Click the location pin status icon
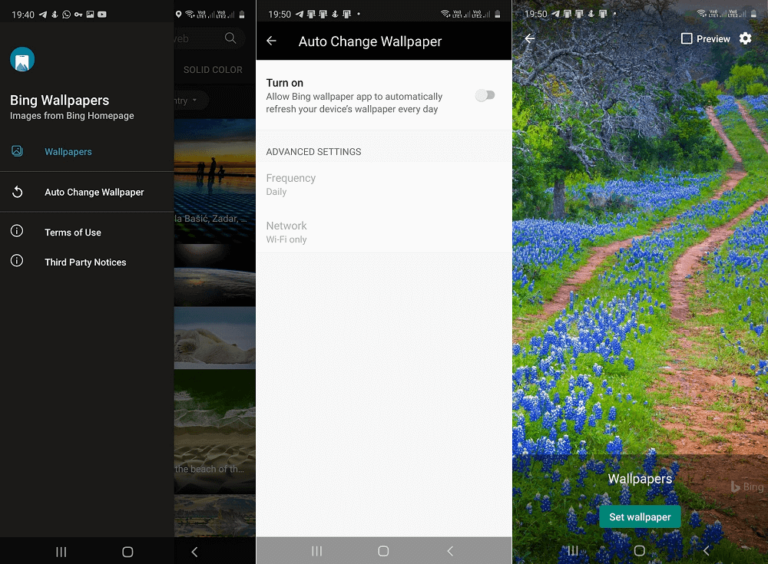Screen dimensions: 768x564 pos(178,14)
